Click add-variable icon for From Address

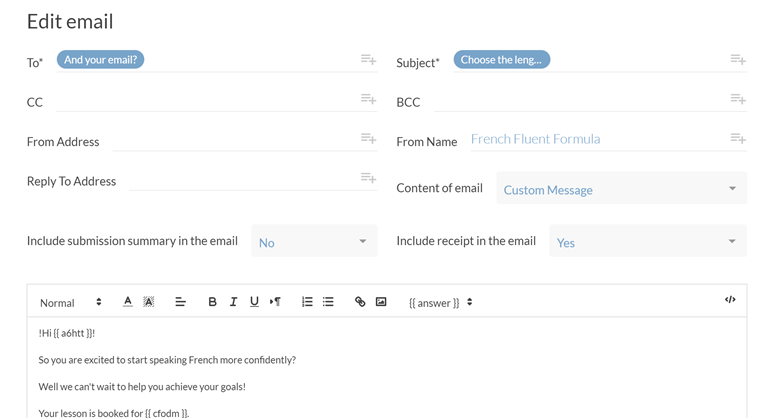point(368,139)
